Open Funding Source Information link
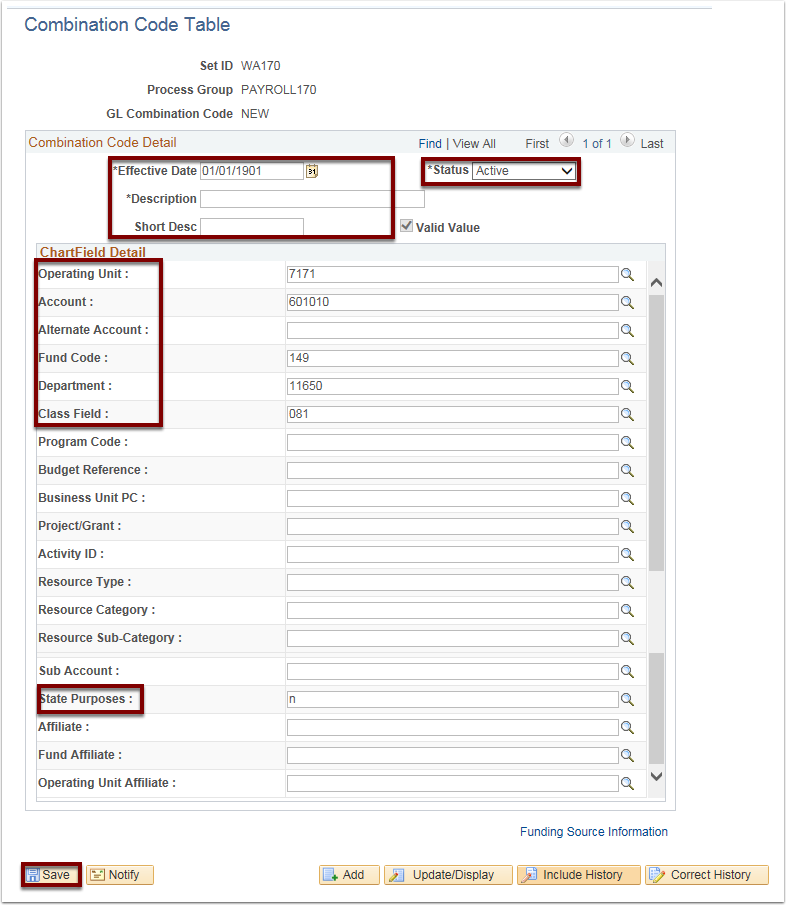786x905 pixels. (594, 832)
